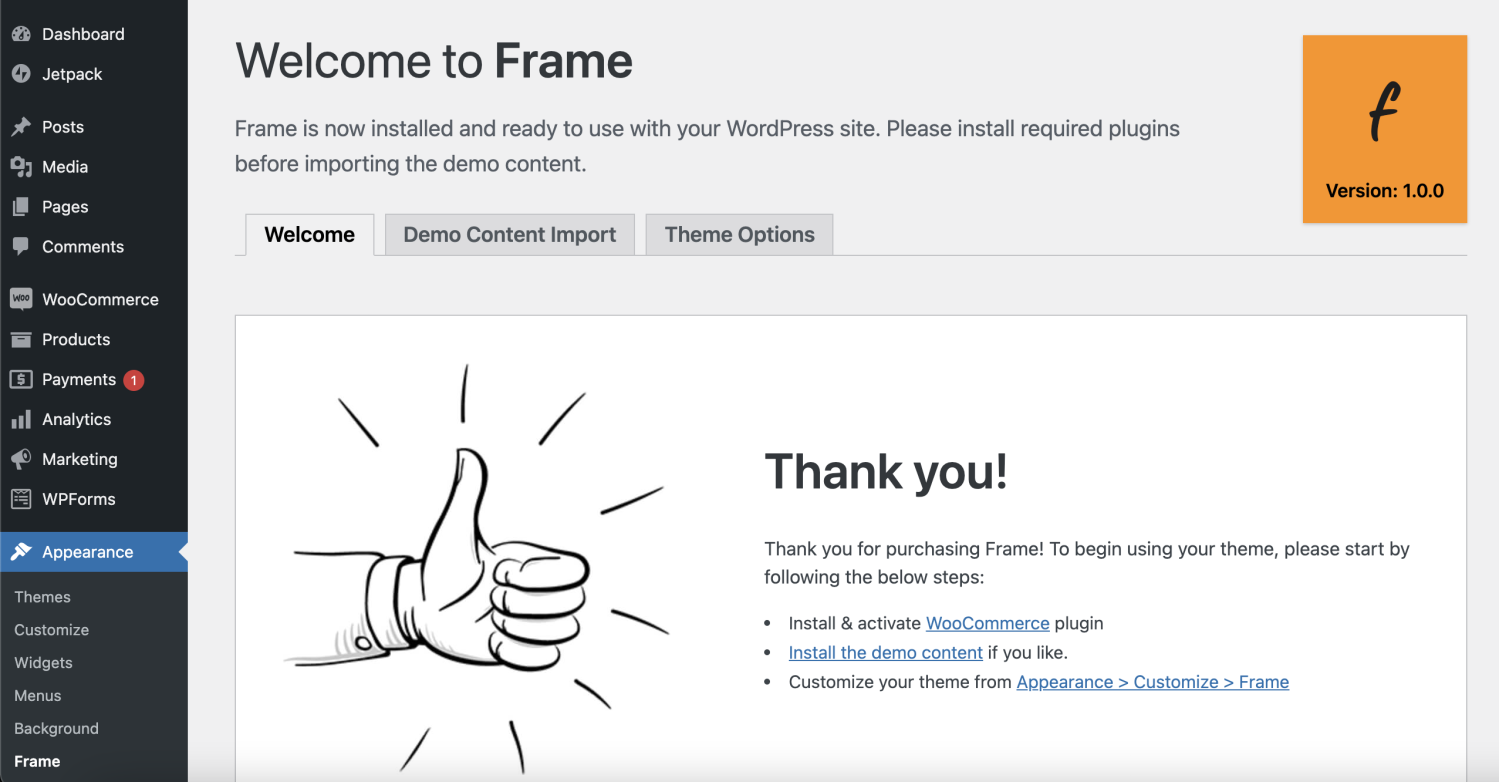Open the Widgets submenu item
Image resolution: width=1499 pixels, height=782 pixels.
click(43, 662)
